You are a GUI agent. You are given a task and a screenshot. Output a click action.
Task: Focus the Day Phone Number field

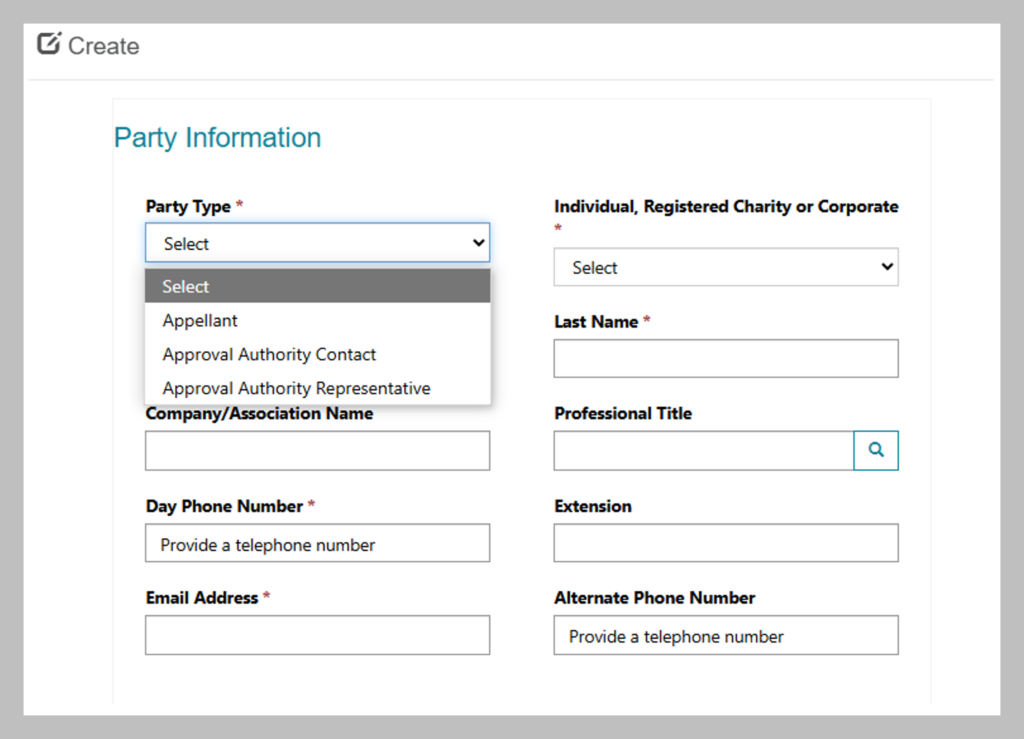317,543
